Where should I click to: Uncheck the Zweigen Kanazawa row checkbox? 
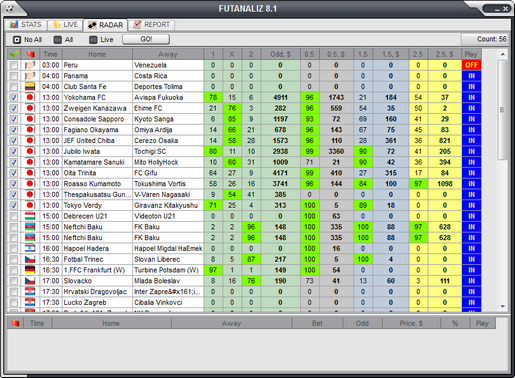click(x=14, y=108)
